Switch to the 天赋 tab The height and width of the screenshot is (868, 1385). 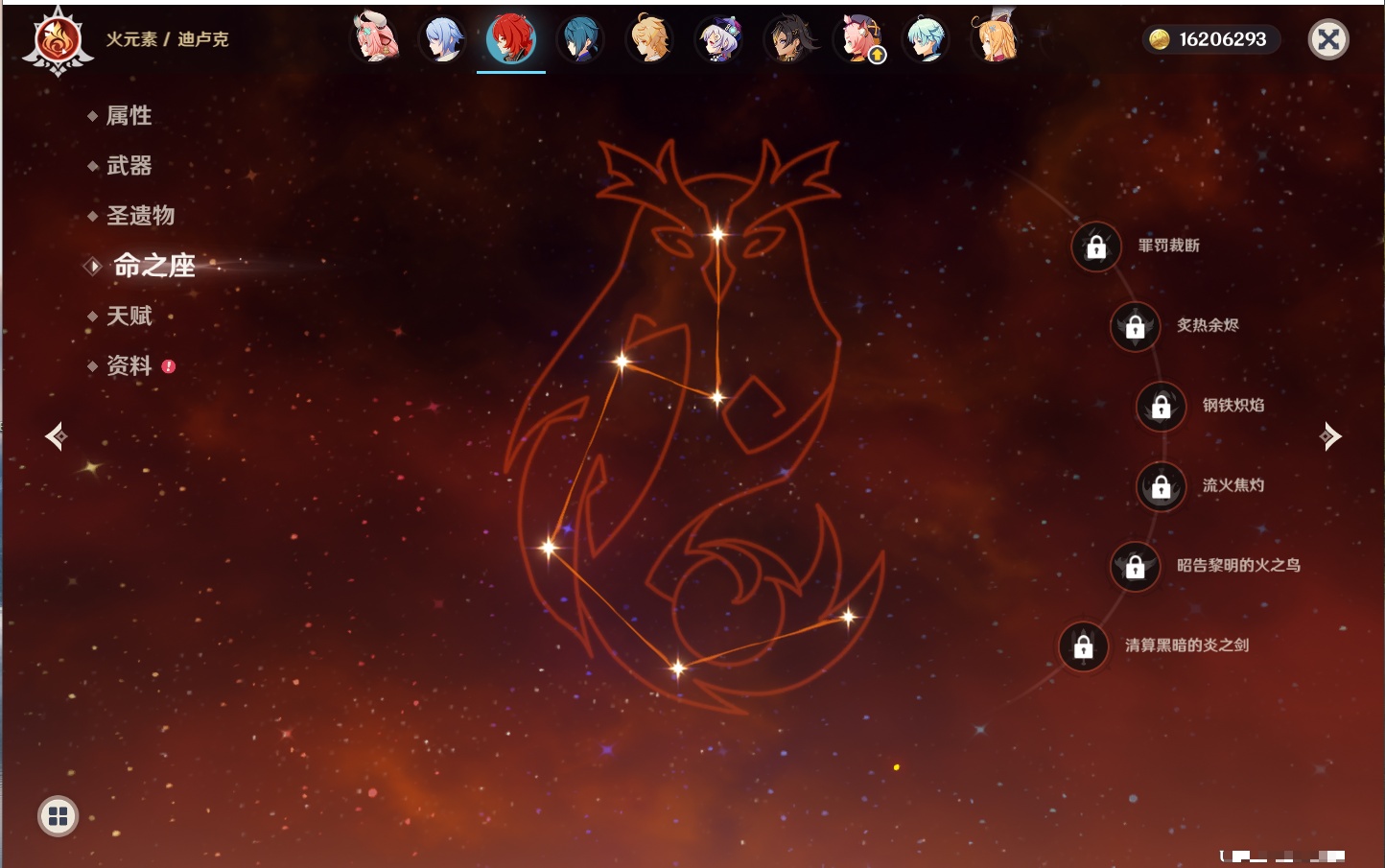pyautogui.click(x=129, y=316)
